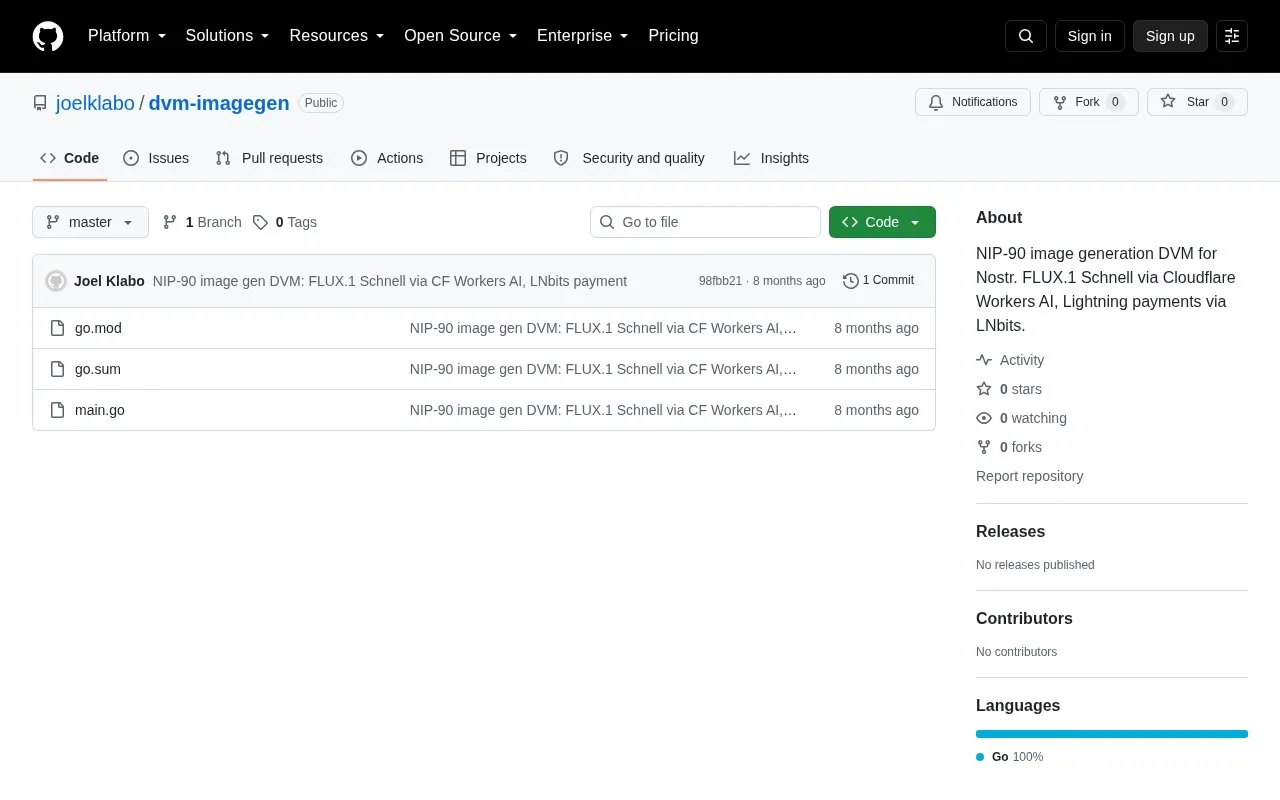Screen dimensions: 1280x800
Task: Open the Pricing link
Action: tap(673, 36)
